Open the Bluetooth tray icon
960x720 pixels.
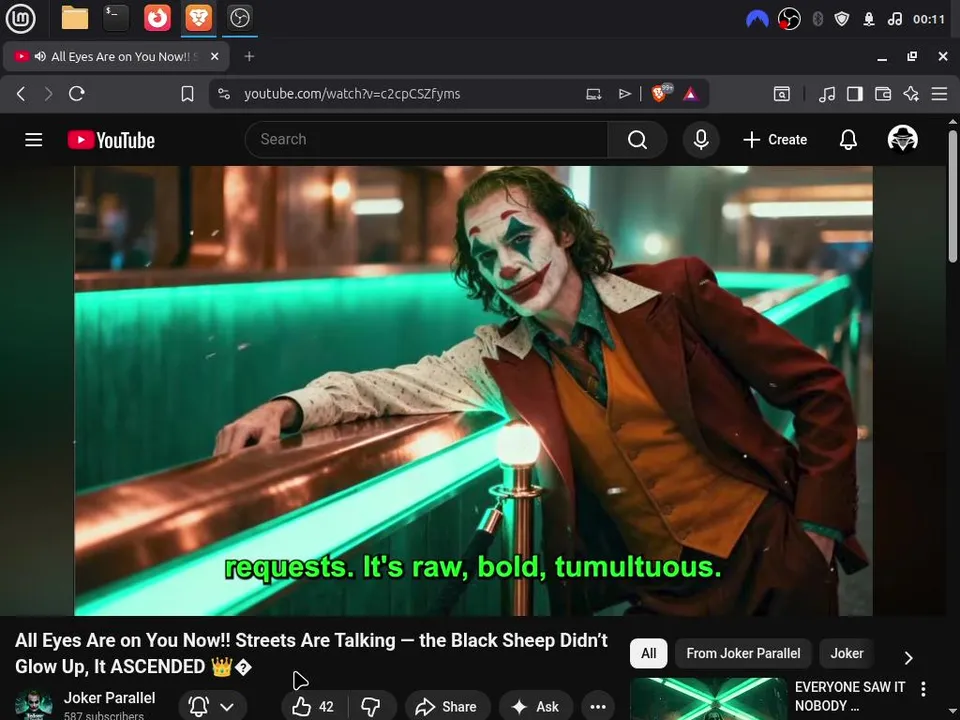click(x=817, y=20)
